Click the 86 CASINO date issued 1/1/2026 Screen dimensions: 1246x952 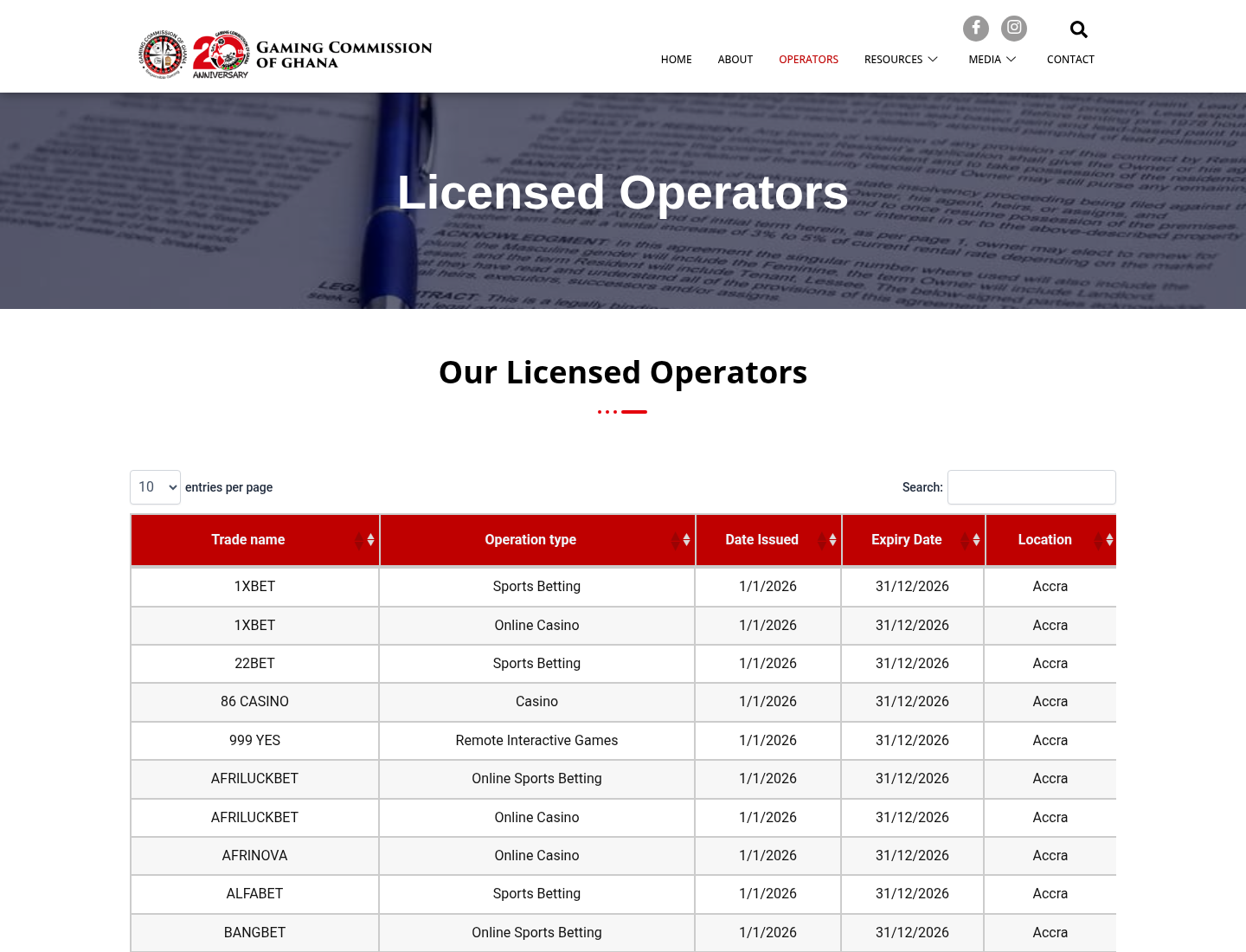[x=768, y=702]
